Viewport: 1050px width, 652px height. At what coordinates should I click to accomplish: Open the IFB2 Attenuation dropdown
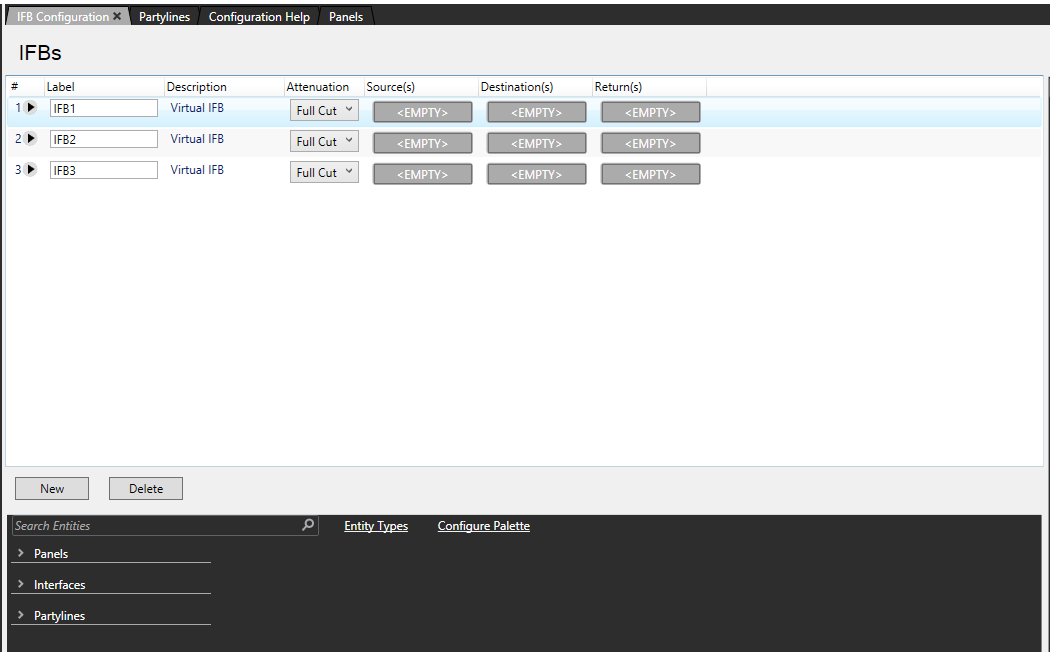[x=324, y=141]
